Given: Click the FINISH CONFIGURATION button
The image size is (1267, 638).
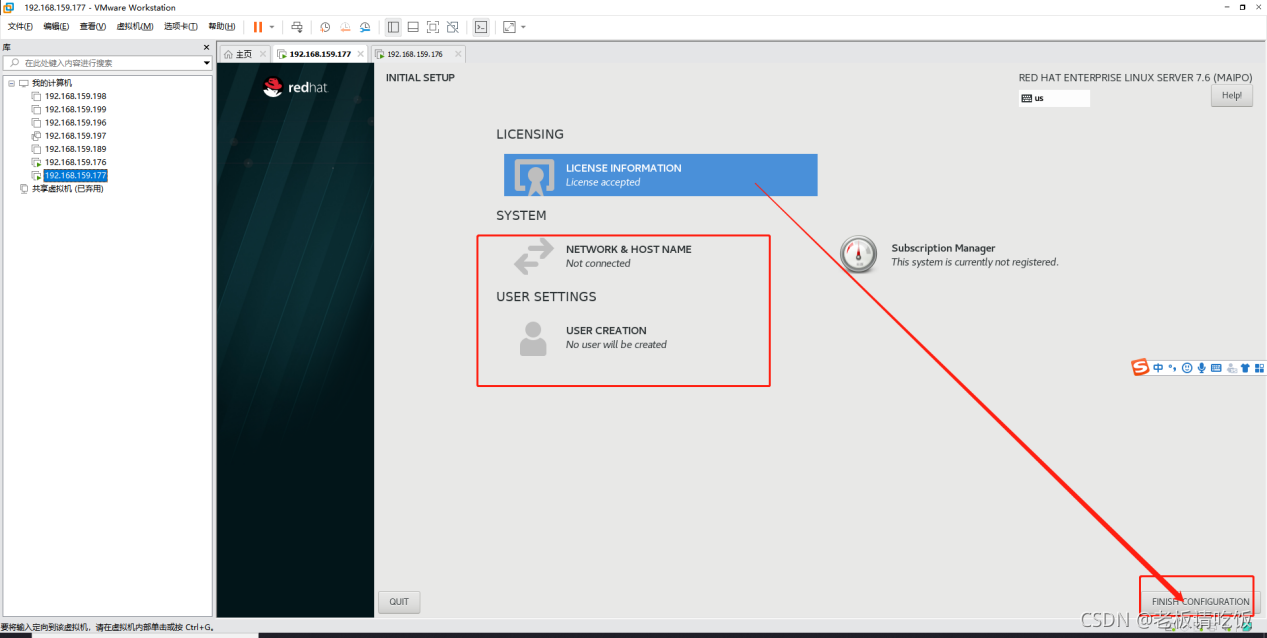Looking at the screenshot, I should [1200, 602].
